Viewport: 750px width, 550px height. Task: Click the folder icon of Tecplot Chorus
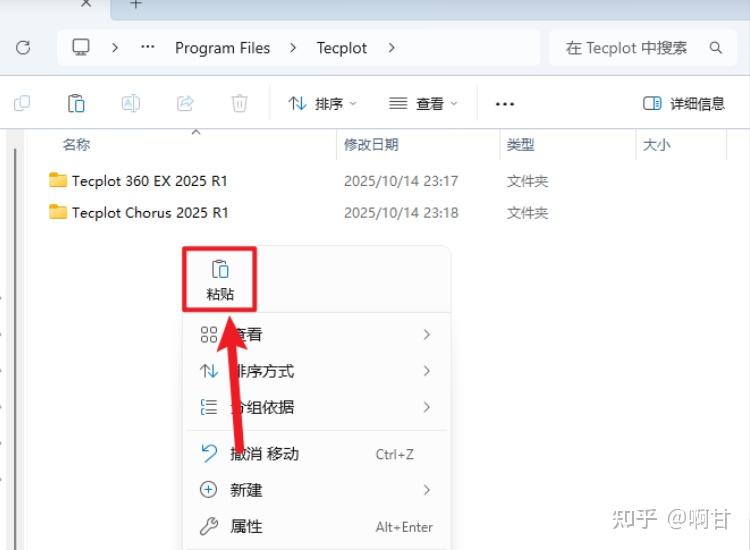(x=58, y=212)
